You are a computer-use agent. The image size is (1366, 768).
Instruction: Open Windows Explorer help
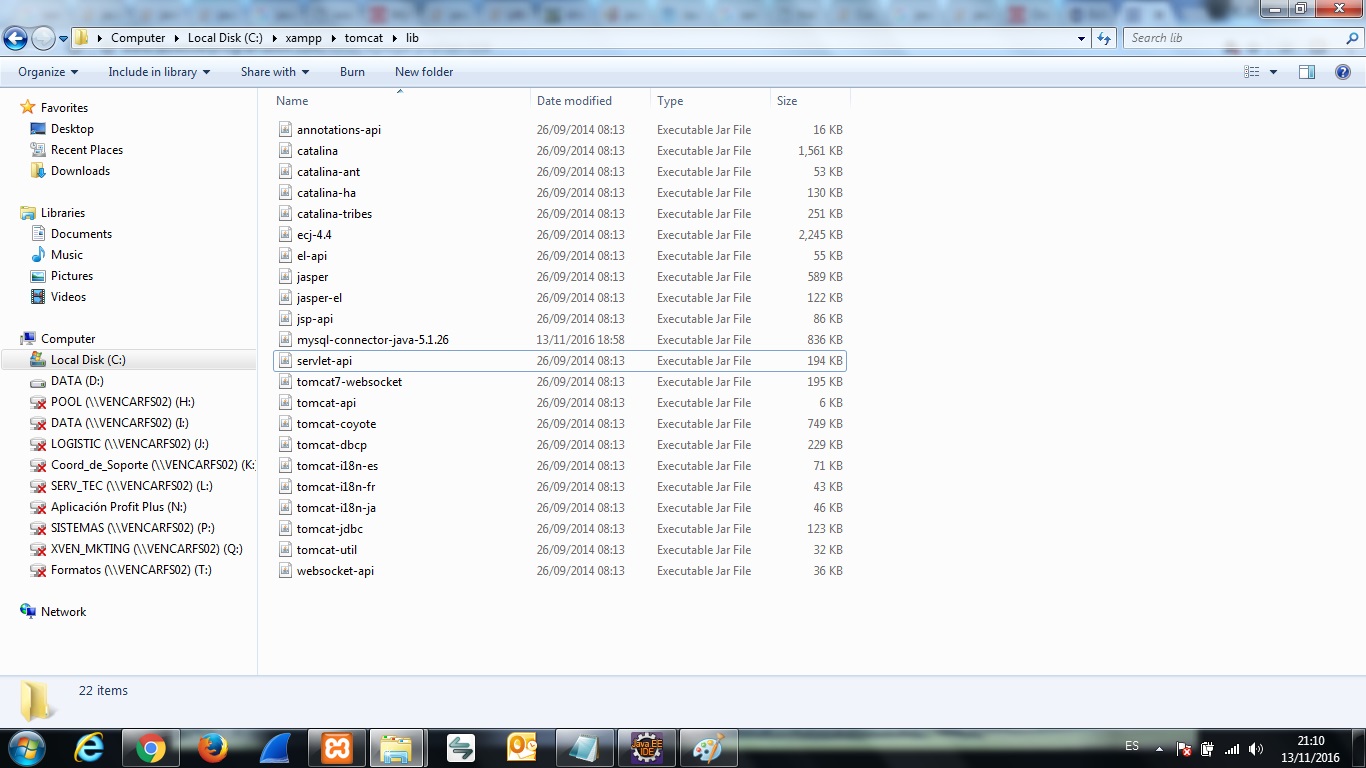point(1343,72)
